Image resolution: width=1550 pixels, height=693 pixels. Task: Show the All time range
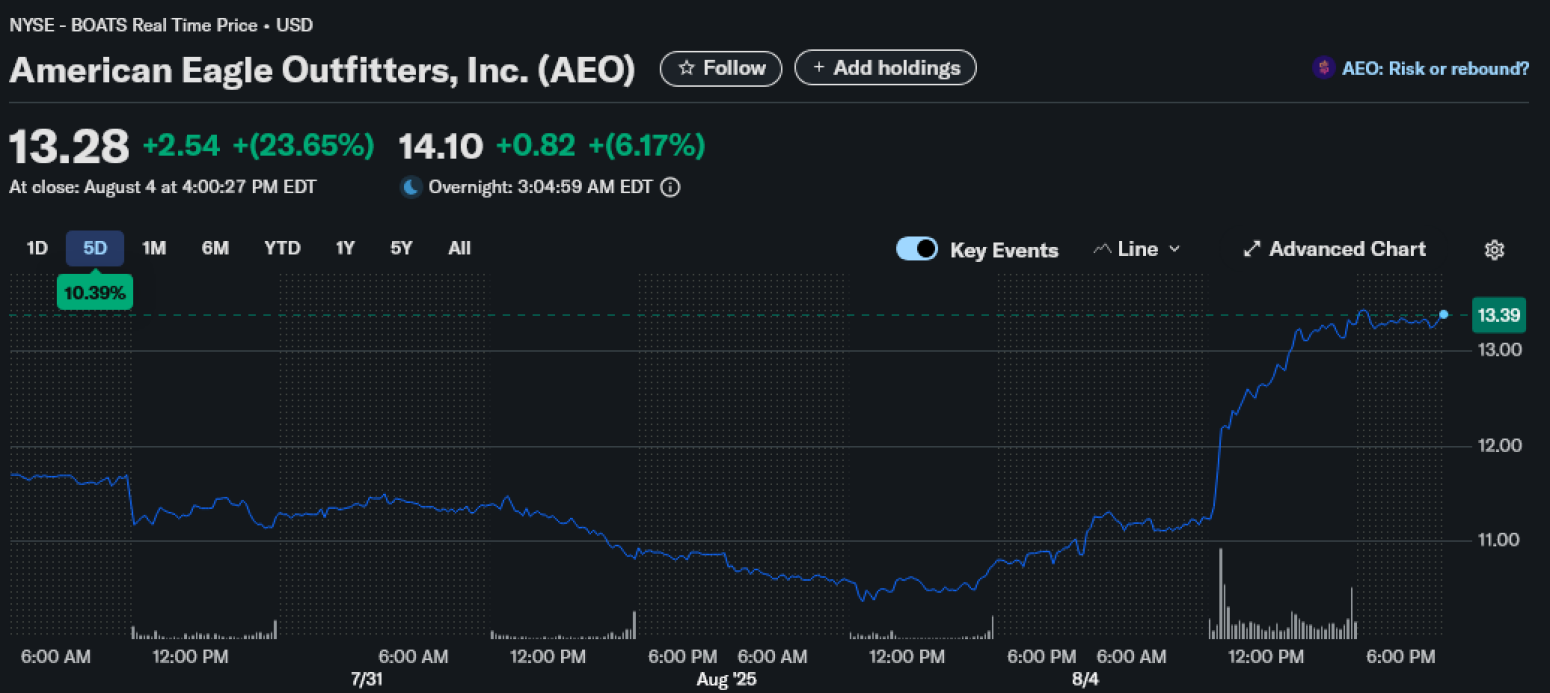459,248
